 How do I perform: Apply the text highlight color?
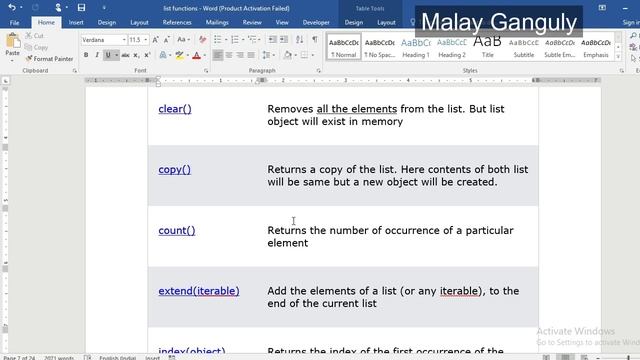tap(179, 55)
